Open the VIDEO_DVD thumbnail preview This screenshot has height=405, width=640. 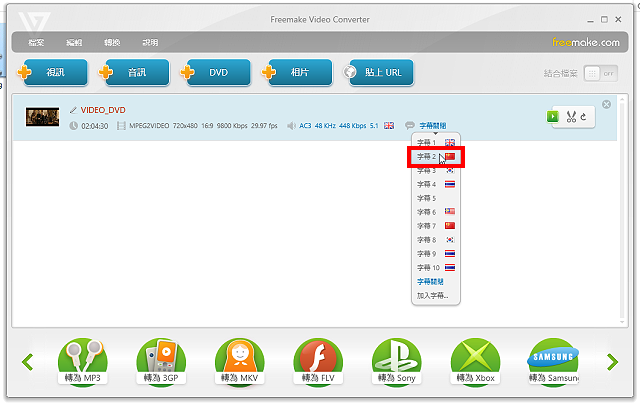pyautogui.click(x=42, y=117)
